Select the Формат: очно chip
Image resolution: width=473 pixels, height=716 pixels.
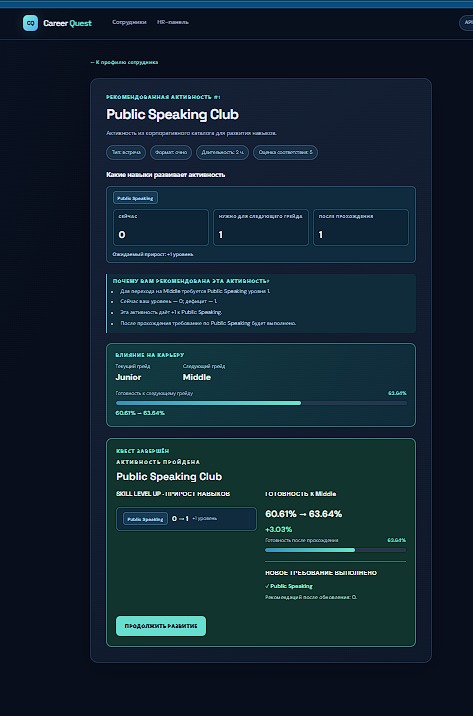point(171,153)
